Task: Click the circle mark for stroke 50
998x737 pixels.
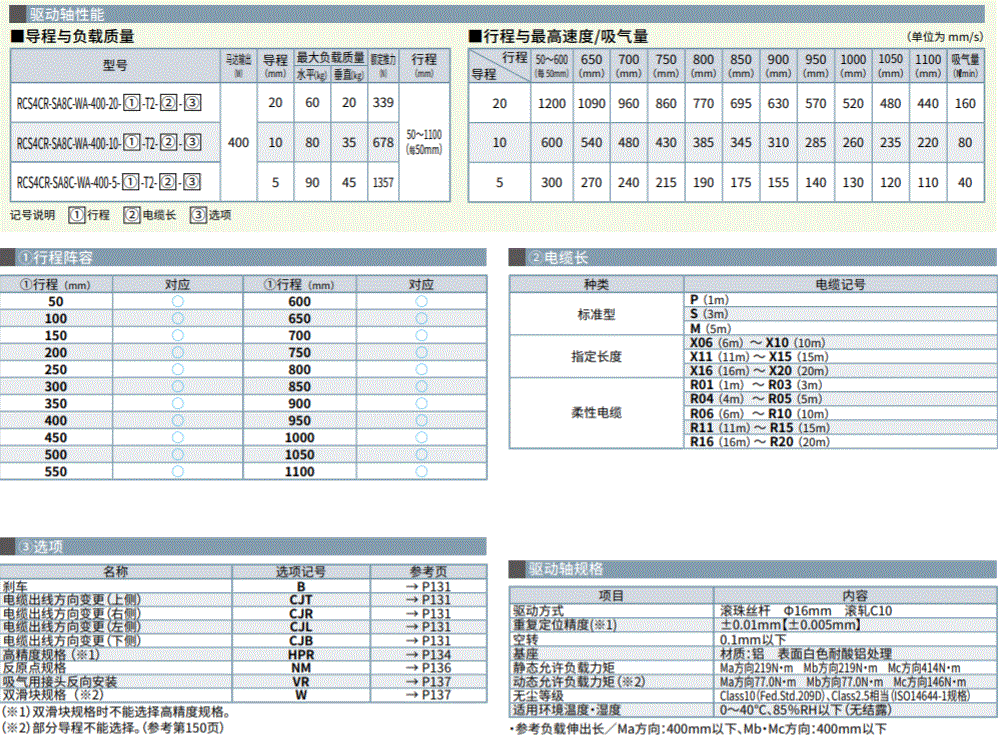Action: point(178,302)
